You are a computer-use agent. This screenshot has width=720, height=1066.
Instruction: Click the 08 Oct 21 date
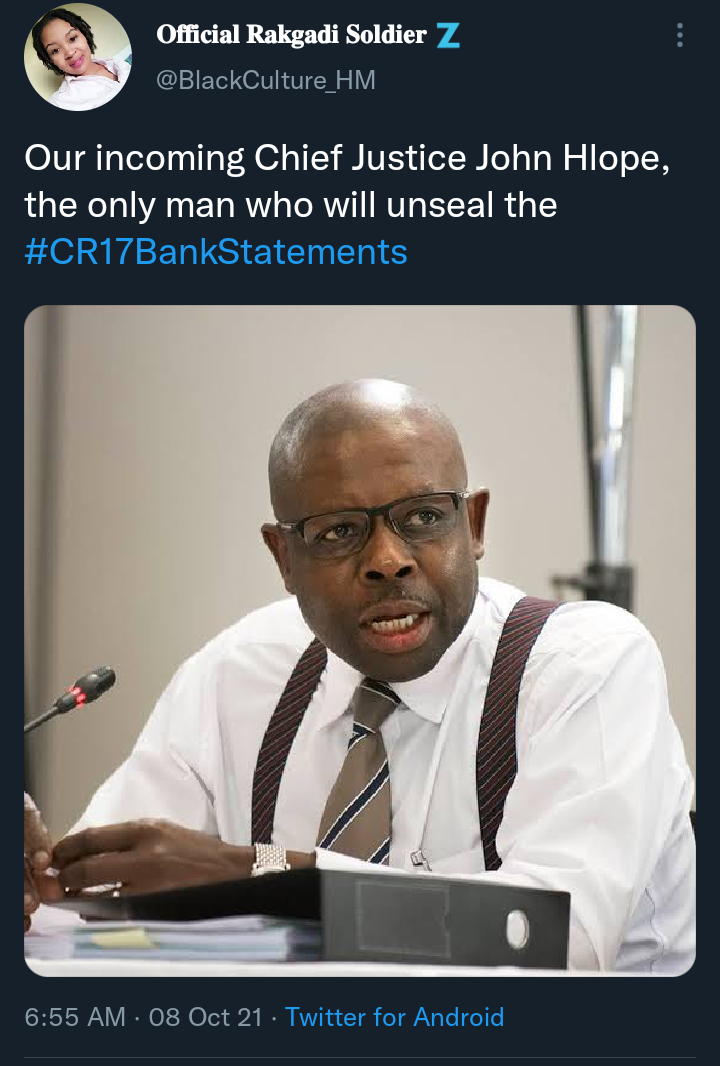pos(205,1017)
